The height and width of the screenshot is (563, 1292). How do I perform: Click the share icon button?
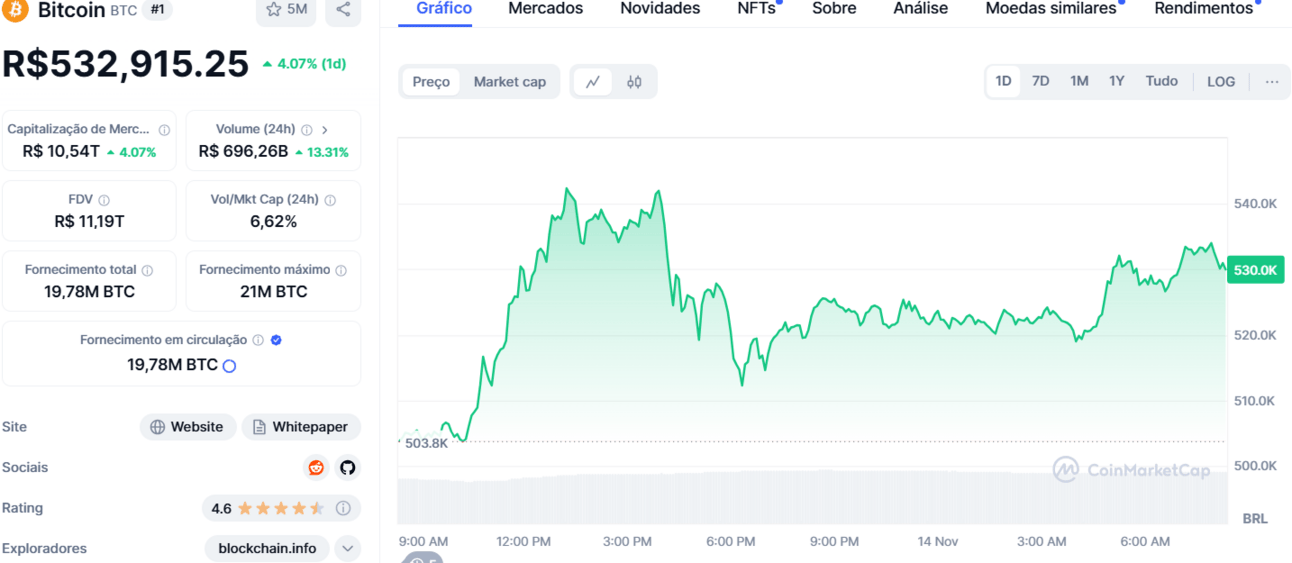tap(343, 10)
